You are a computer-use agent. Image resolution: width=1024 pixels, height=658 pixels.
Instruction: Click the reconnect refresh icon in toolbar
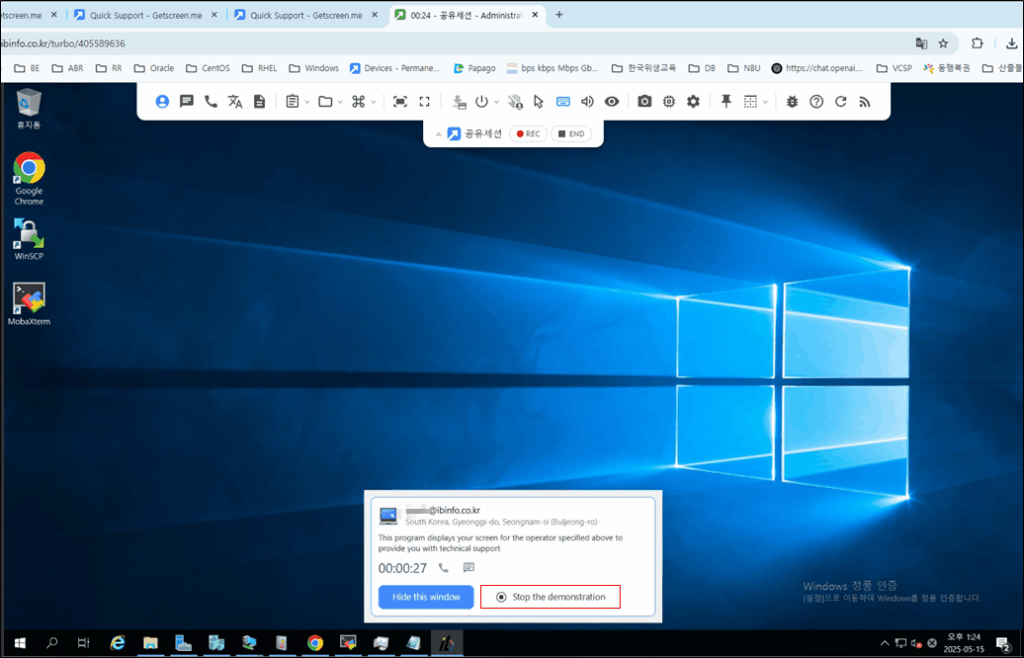[840, 101]
